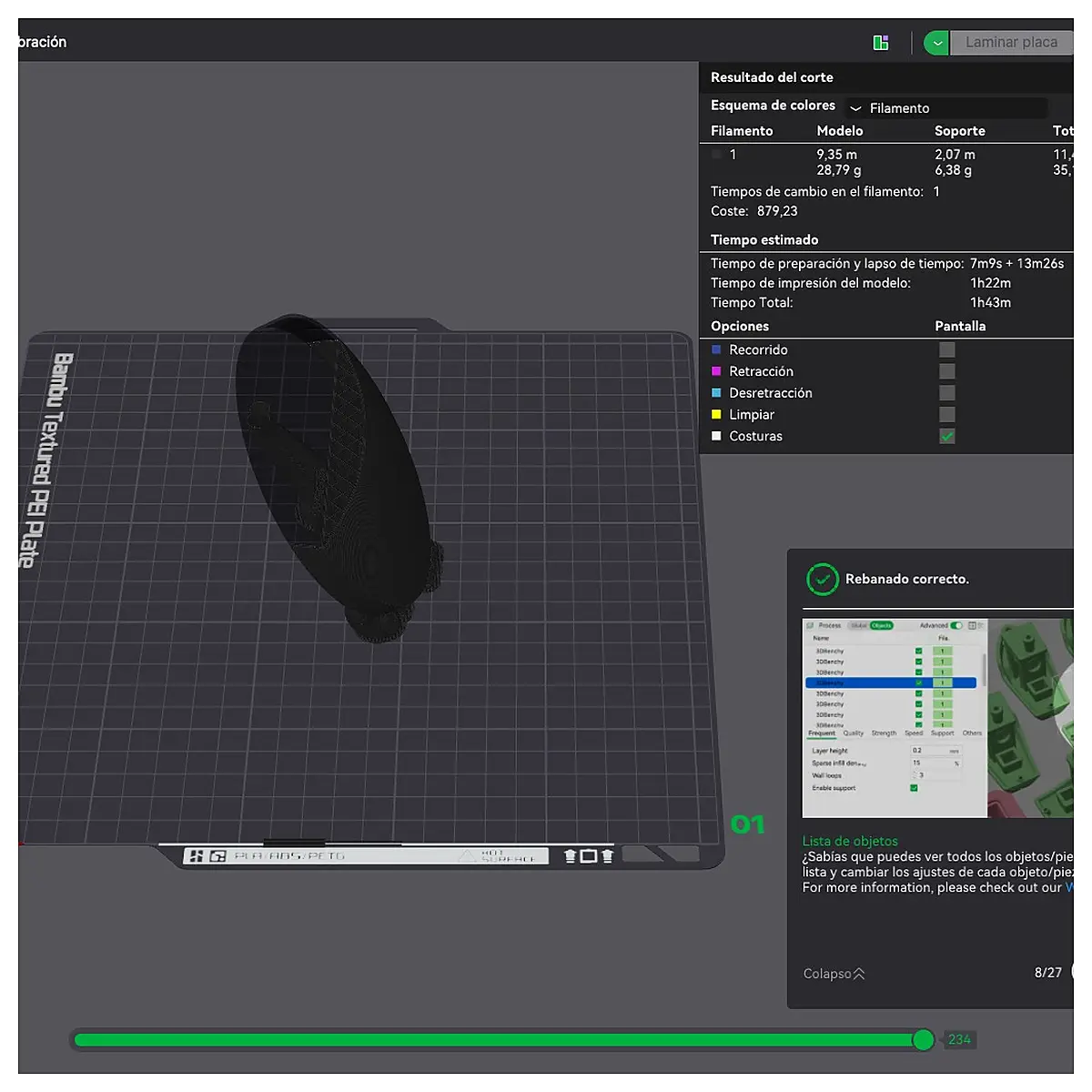Image resolution: width=1092 pixels, height=1092 pixels.
Task: Click the Soporte column header
Action: tap(960, 131)
